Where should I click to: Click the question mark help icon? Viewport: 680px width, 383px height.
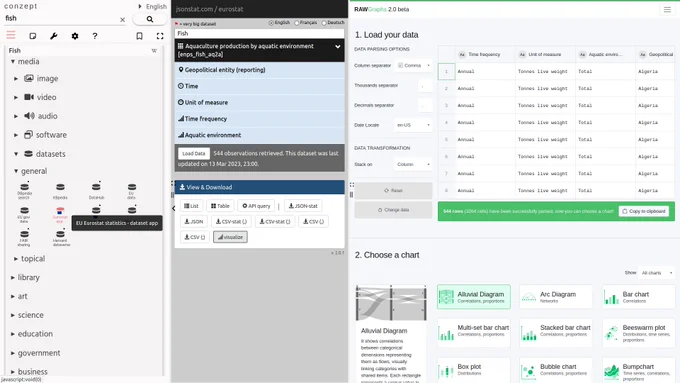pyautogui.click(x=95, y=36)
